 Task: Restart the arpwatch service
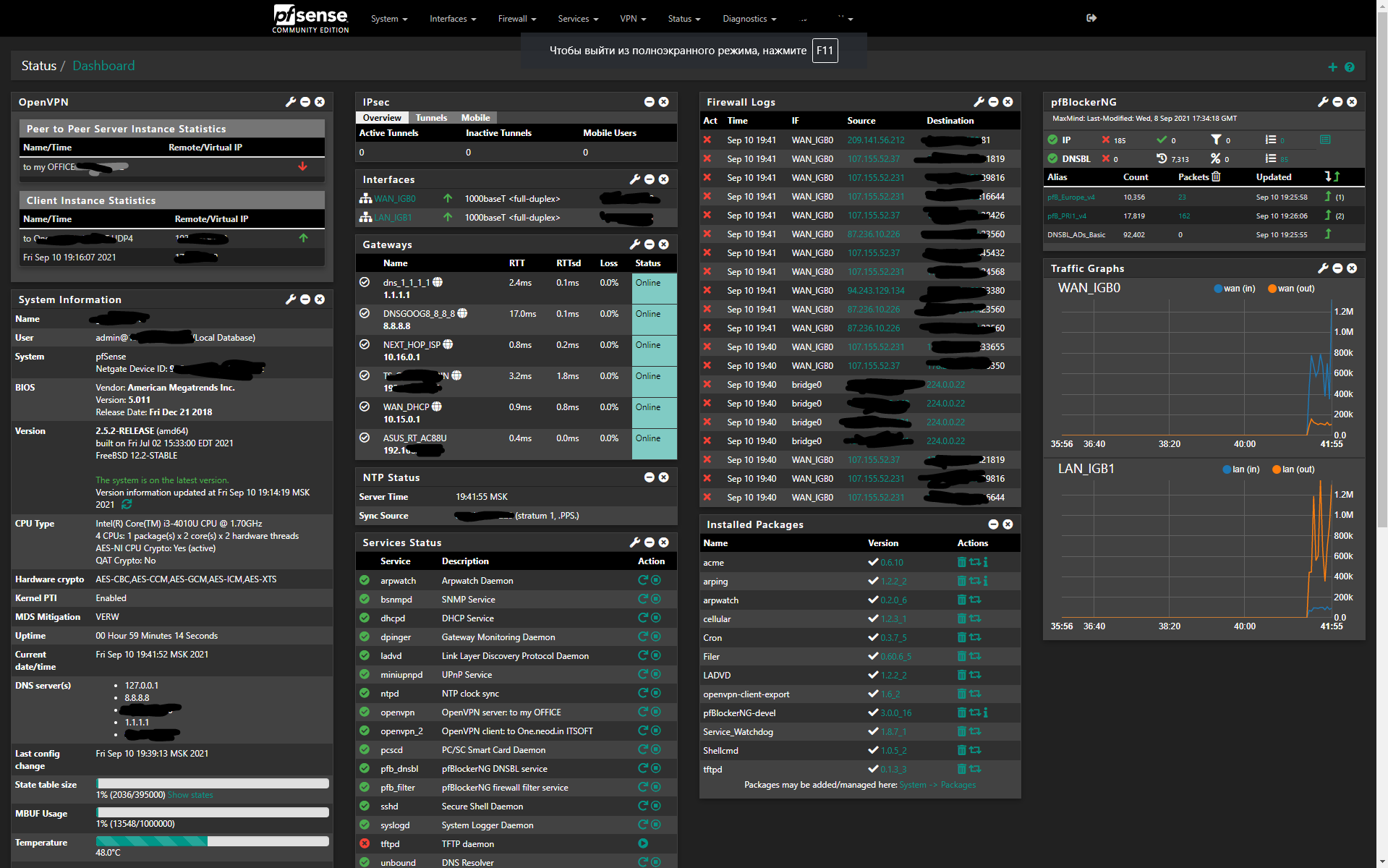[642, 580]
